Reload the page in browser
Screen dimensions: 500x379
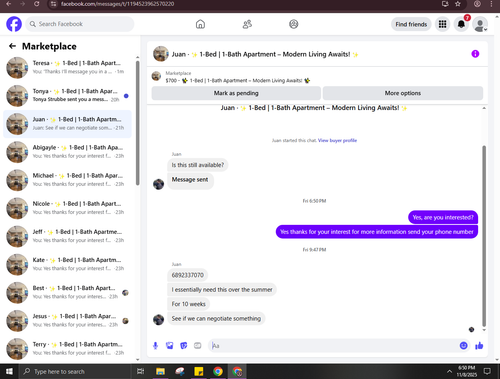[x=37, y=4]
